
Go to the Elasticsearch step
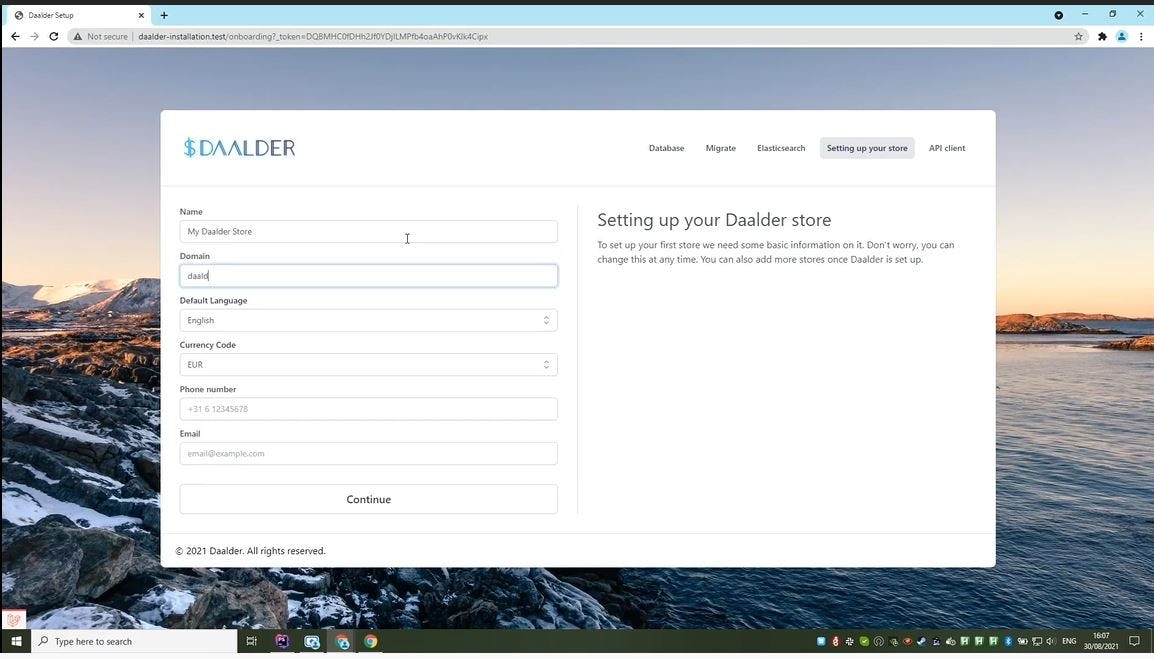point(781,148)
